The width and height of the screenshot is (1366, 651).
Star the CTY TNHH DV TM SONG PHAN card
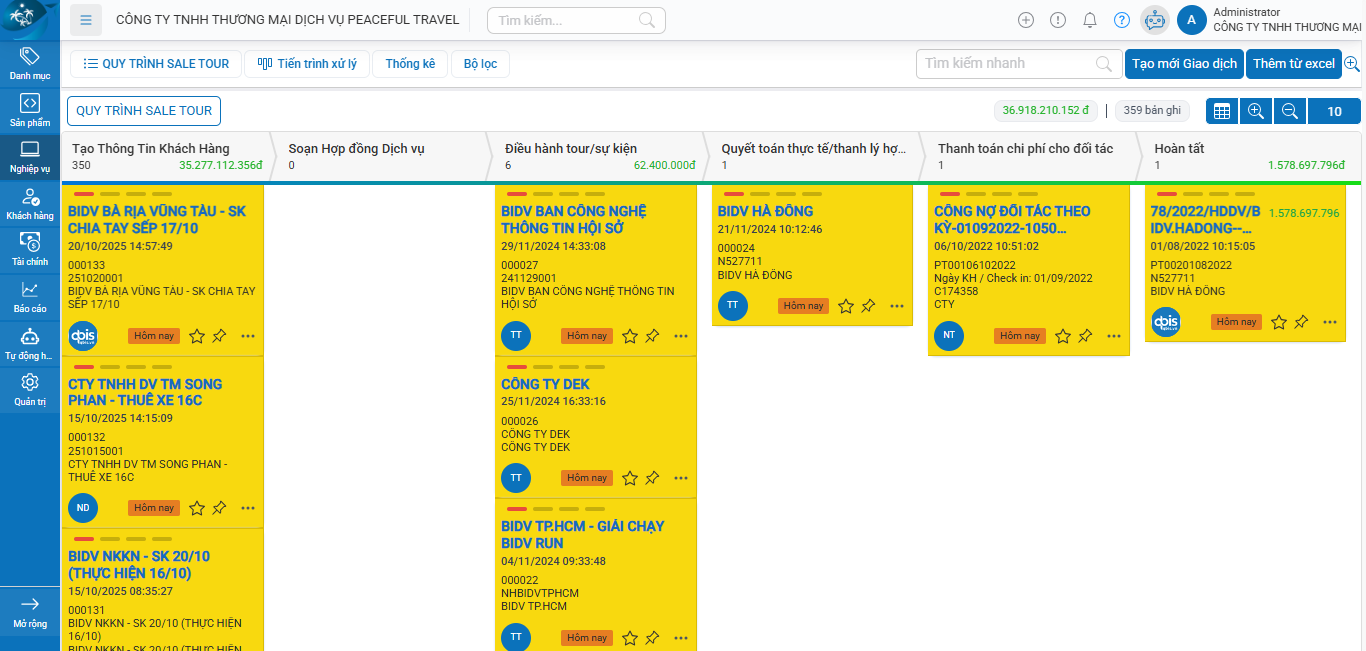pyautogui.click(x=197, y=508)
